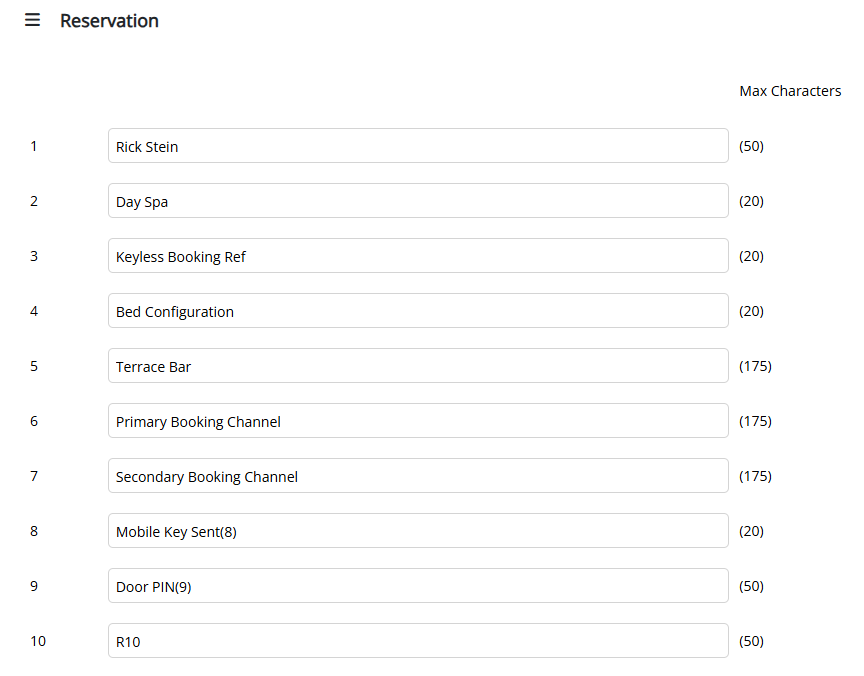
Task: Click the Rick Stein input field
Action: click(418, 146)
